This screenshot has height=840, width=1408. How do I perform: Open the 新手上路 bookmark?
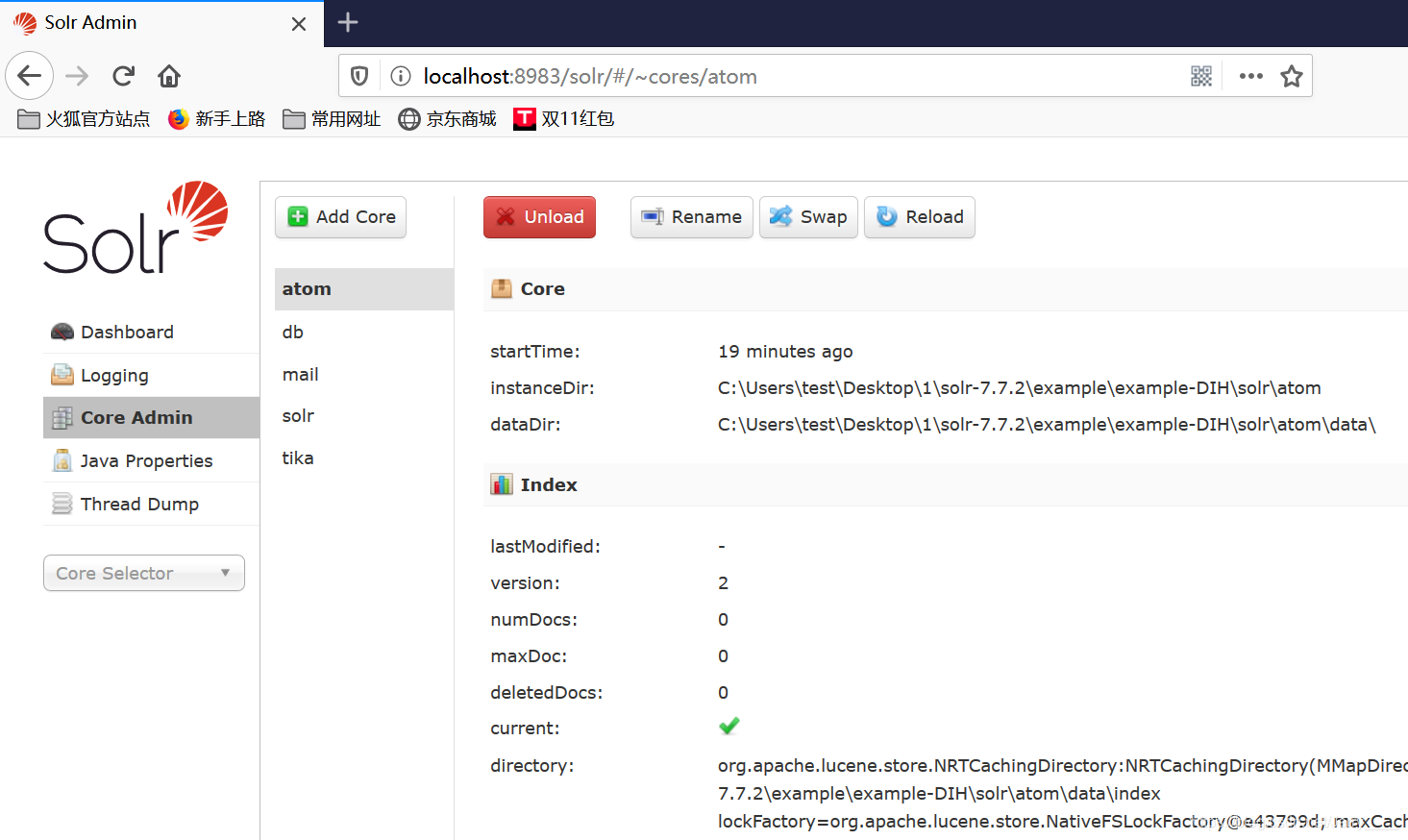pyautogui.click(x=216, y=119)
